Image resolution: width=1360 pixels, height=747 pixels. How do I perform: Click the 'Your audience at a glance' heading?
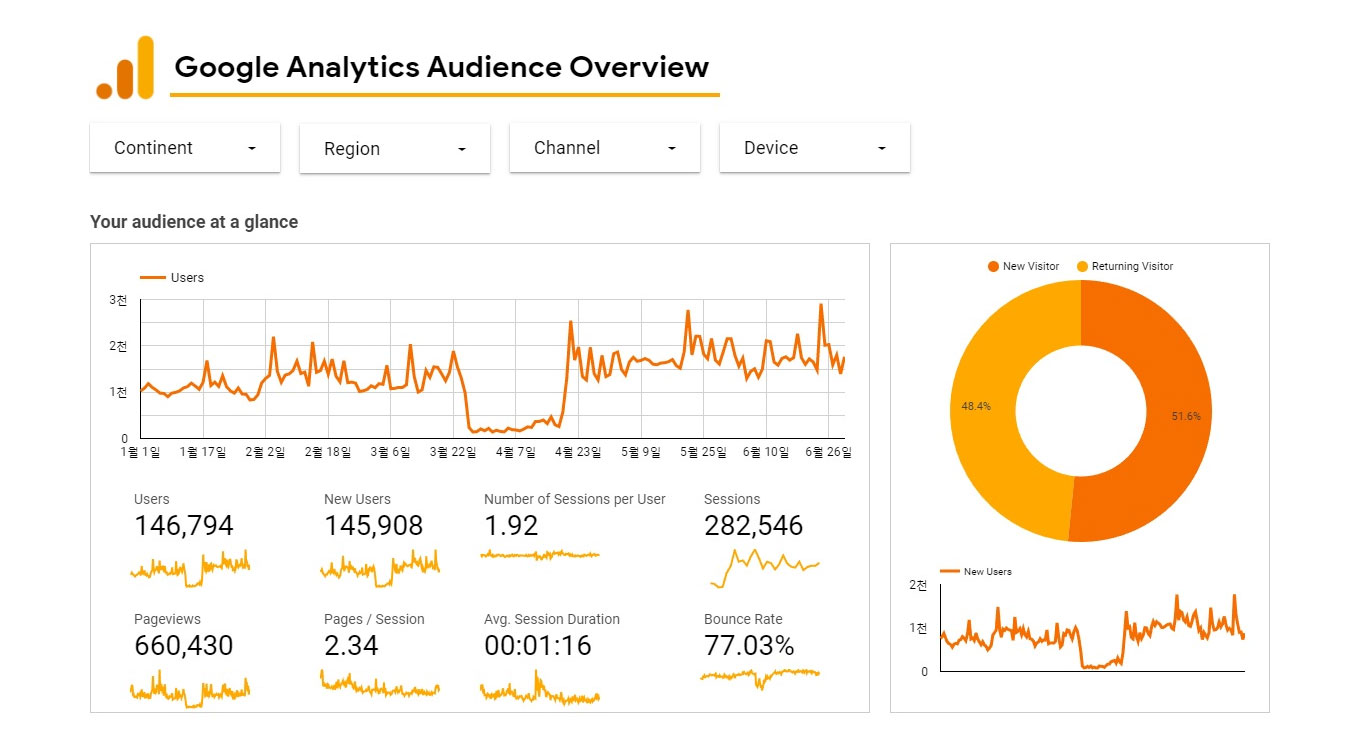tap(194, 222)
